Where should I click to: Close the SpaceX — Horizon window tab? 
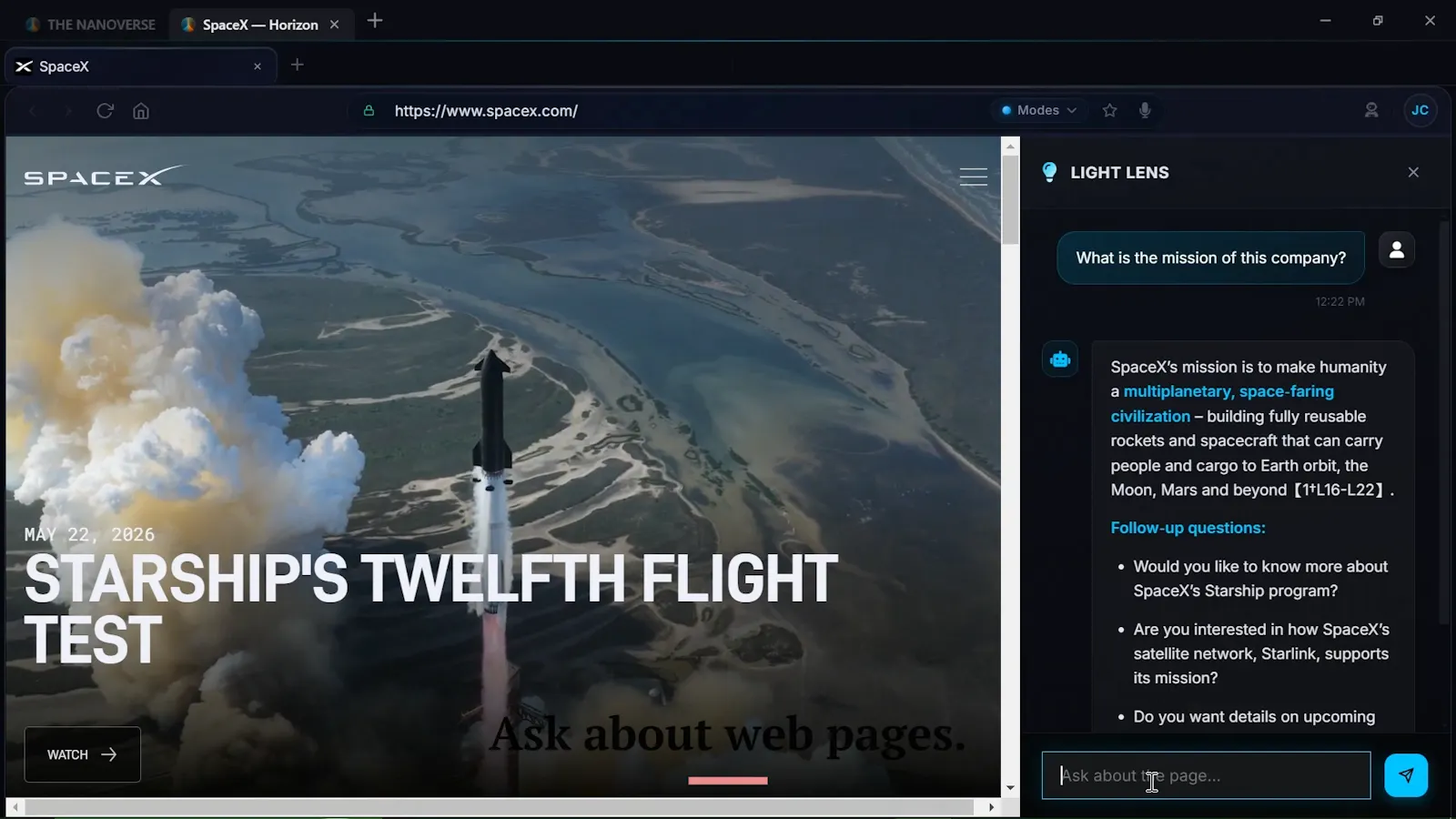coord(335,25)
